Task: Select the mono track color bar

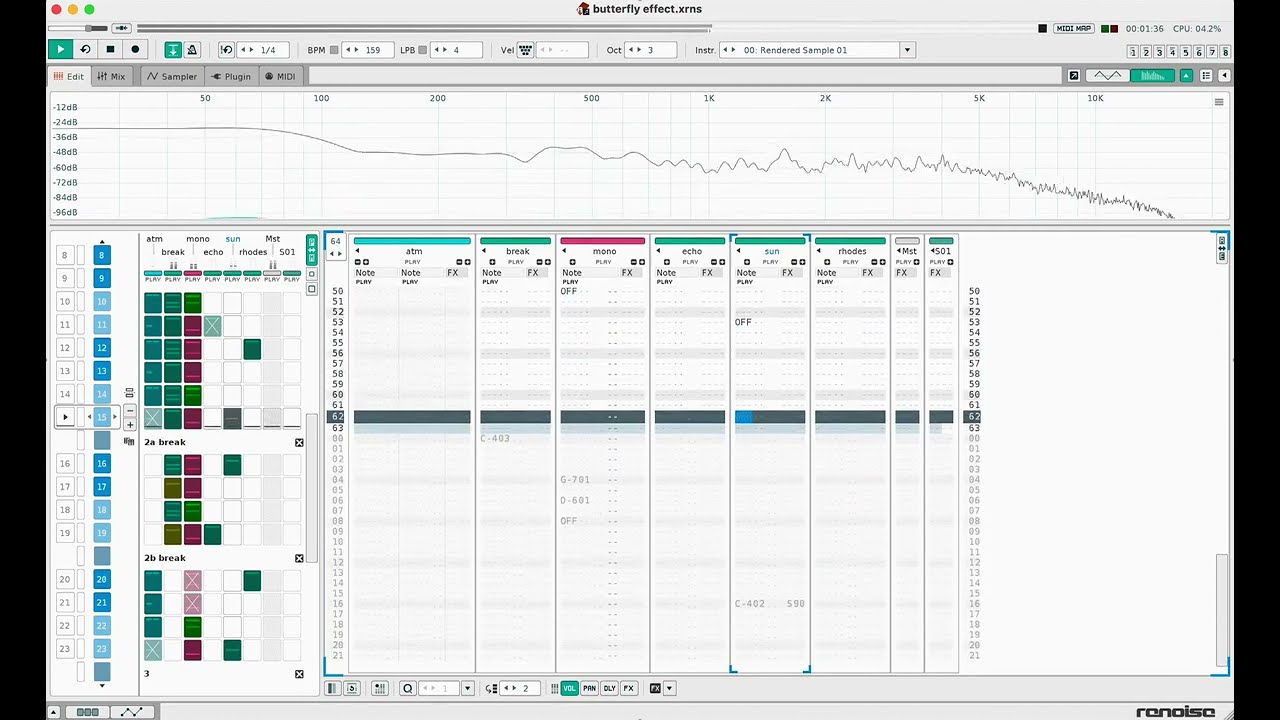Action: [603, 241]
